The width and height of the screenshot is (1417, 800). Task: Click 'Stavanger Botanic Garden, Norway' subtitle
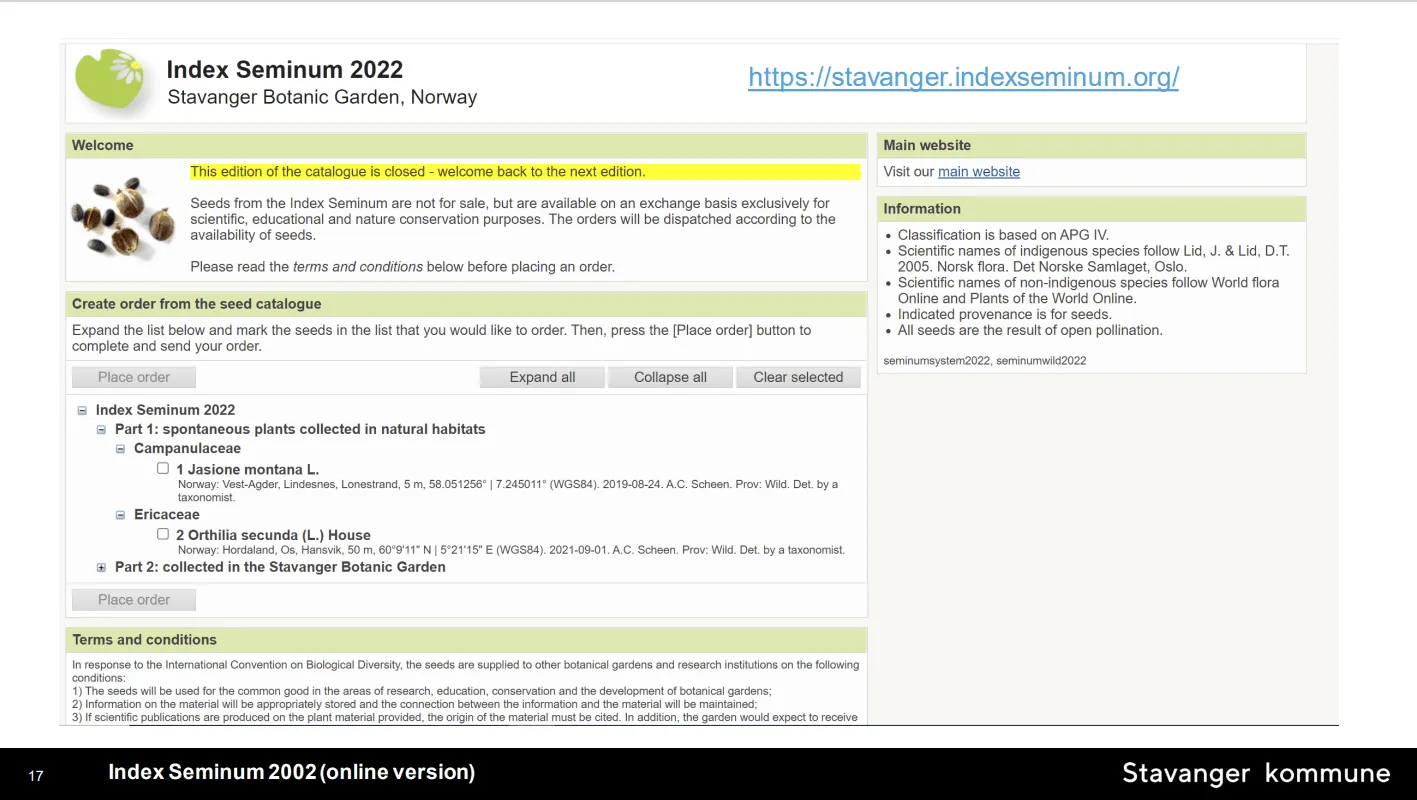coord(322,98)
